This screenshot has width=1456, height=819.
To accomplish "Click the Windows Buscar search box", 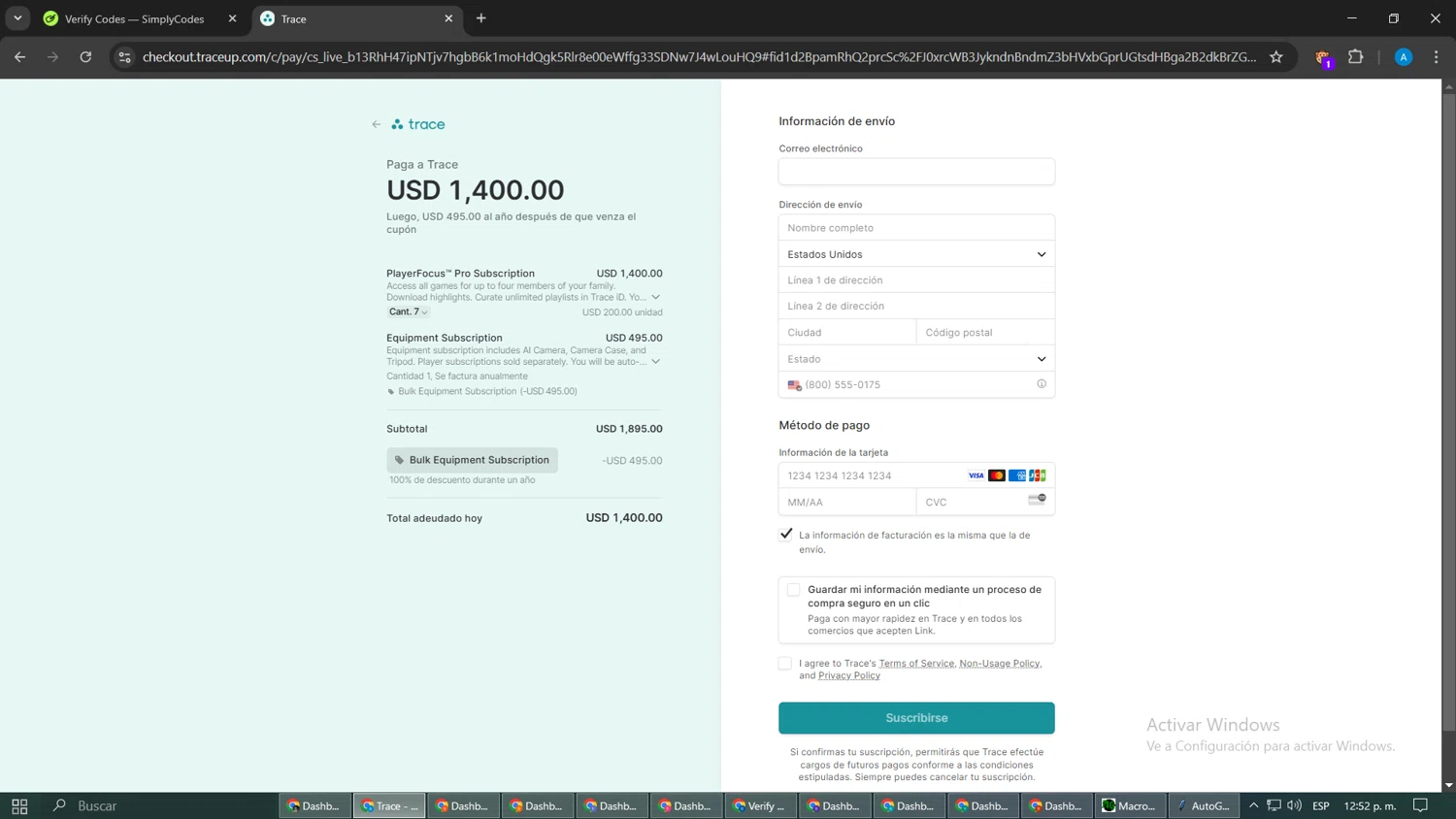I will coord(160,805).
